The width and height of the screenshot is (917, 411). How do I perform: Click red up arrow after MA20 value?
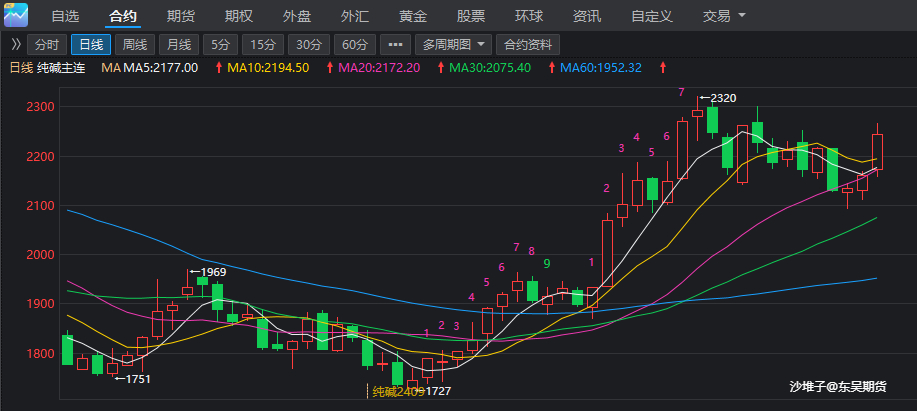coord(440,68)
